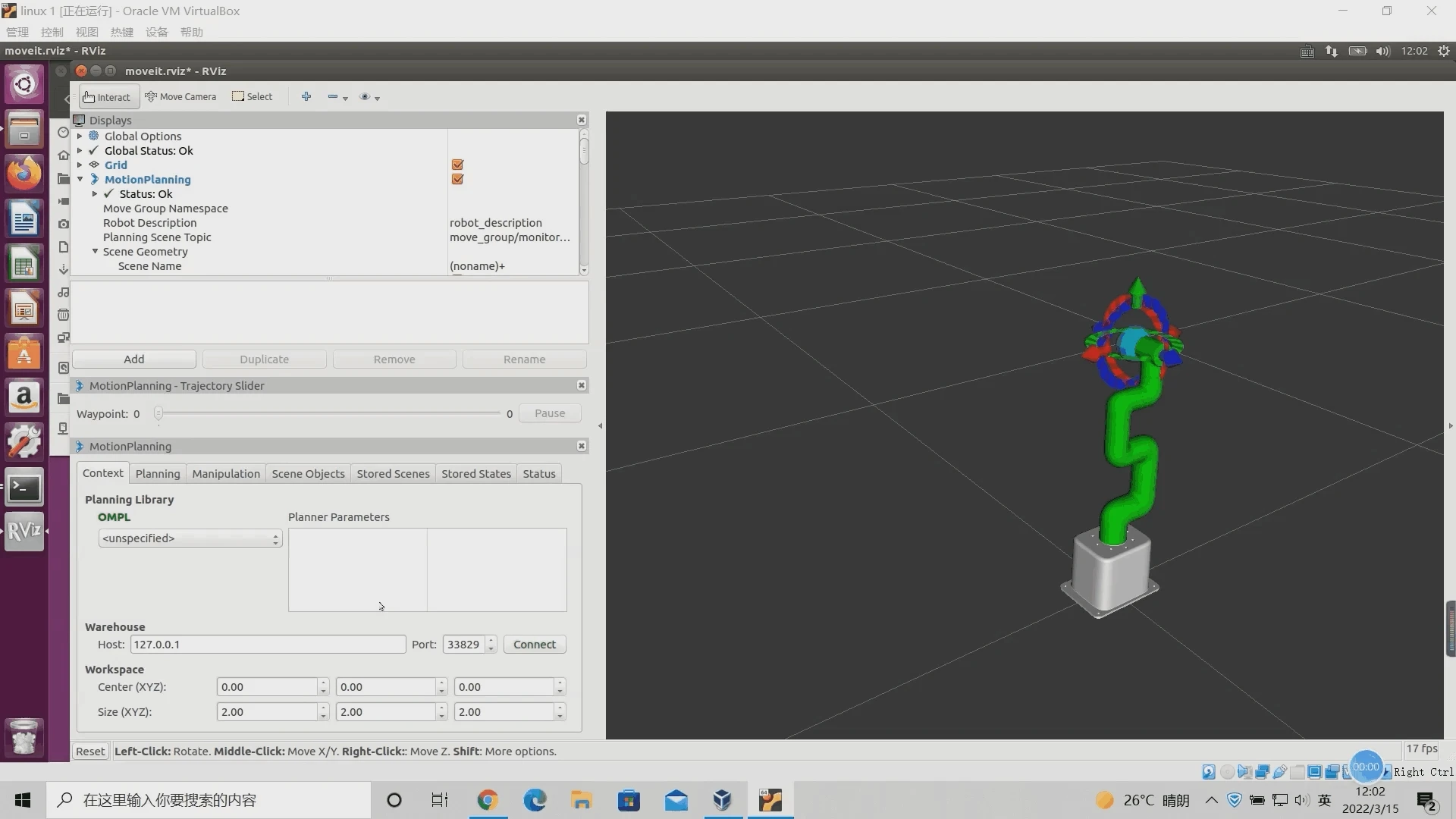Open Firefox from the Ubuntu dock

point(24,174)
